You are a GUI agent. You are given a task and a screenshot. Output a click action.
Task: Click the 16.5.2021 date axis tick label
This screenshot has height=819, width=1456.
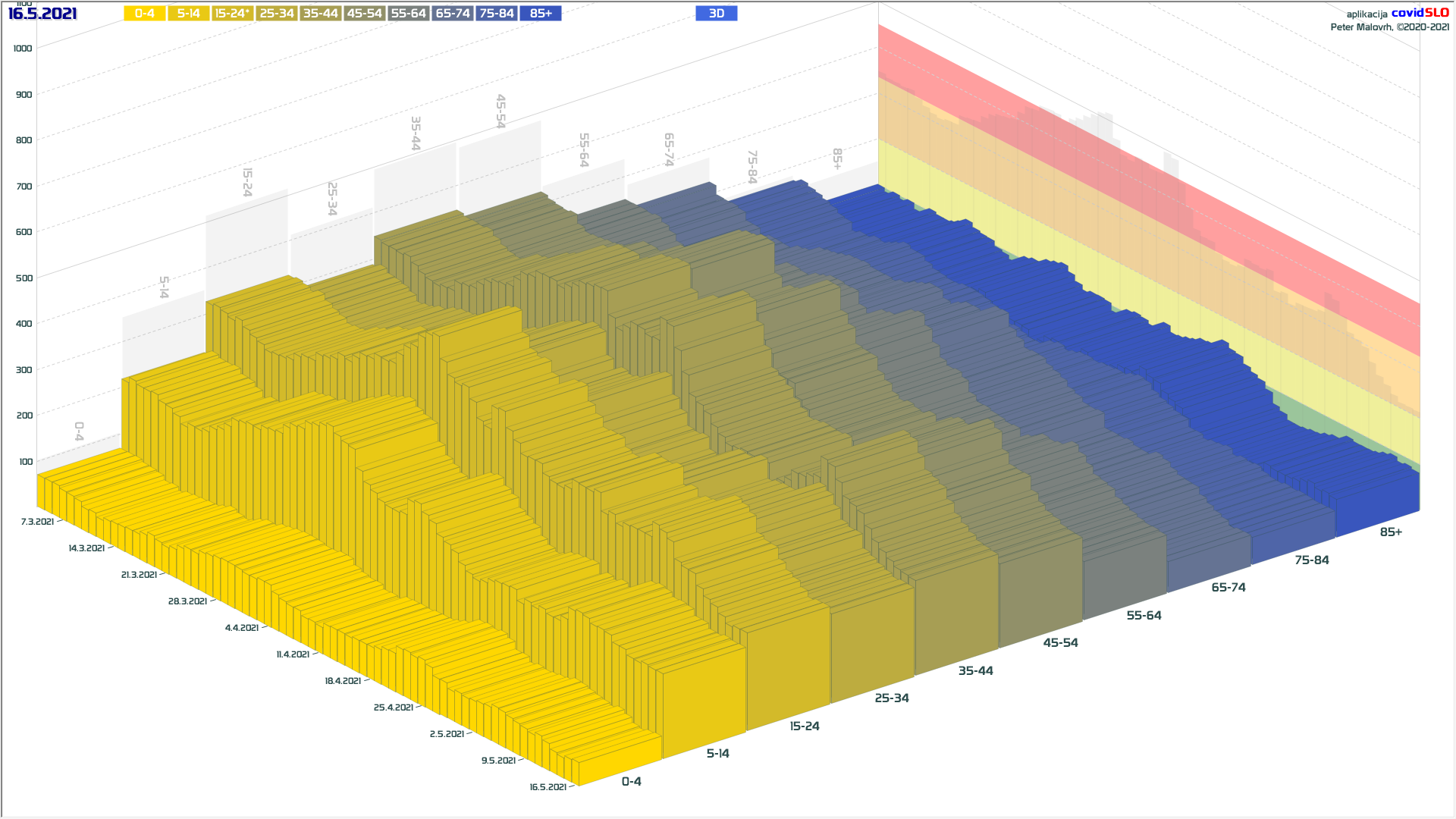[x=548, y=787]
